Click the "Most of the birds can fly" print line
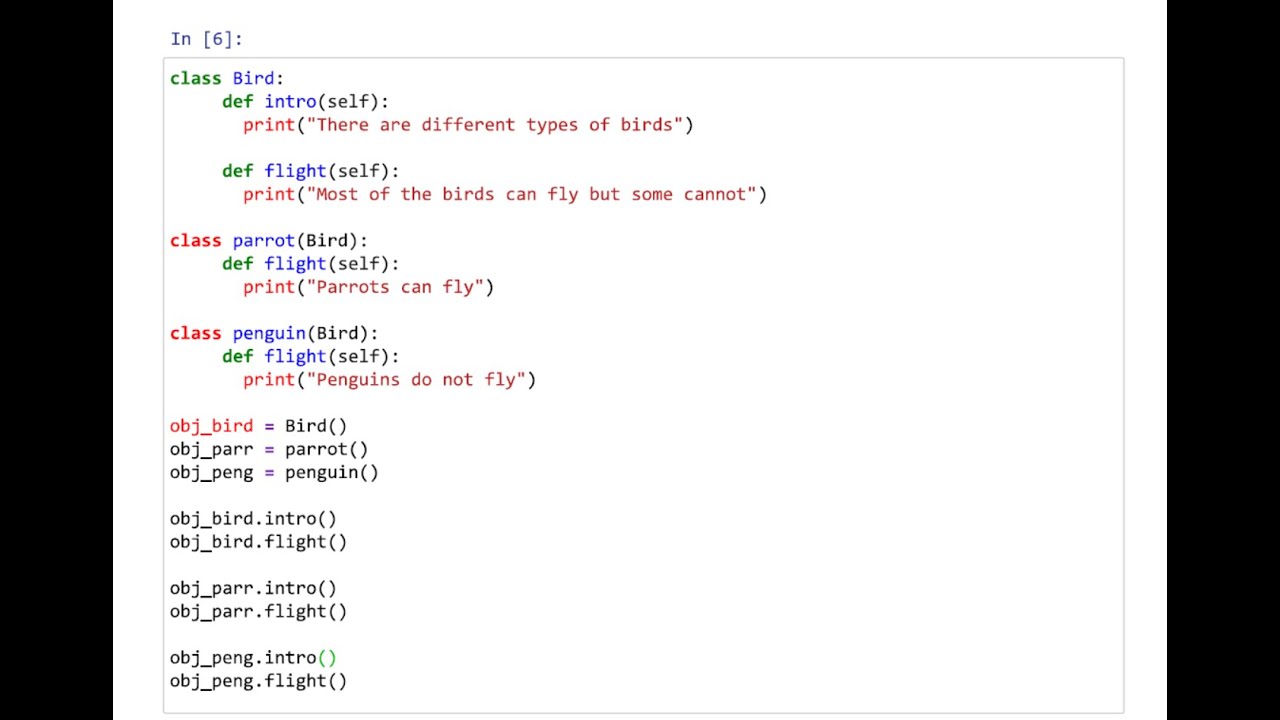Viewport: 1280px width, 720px height. 505,194
